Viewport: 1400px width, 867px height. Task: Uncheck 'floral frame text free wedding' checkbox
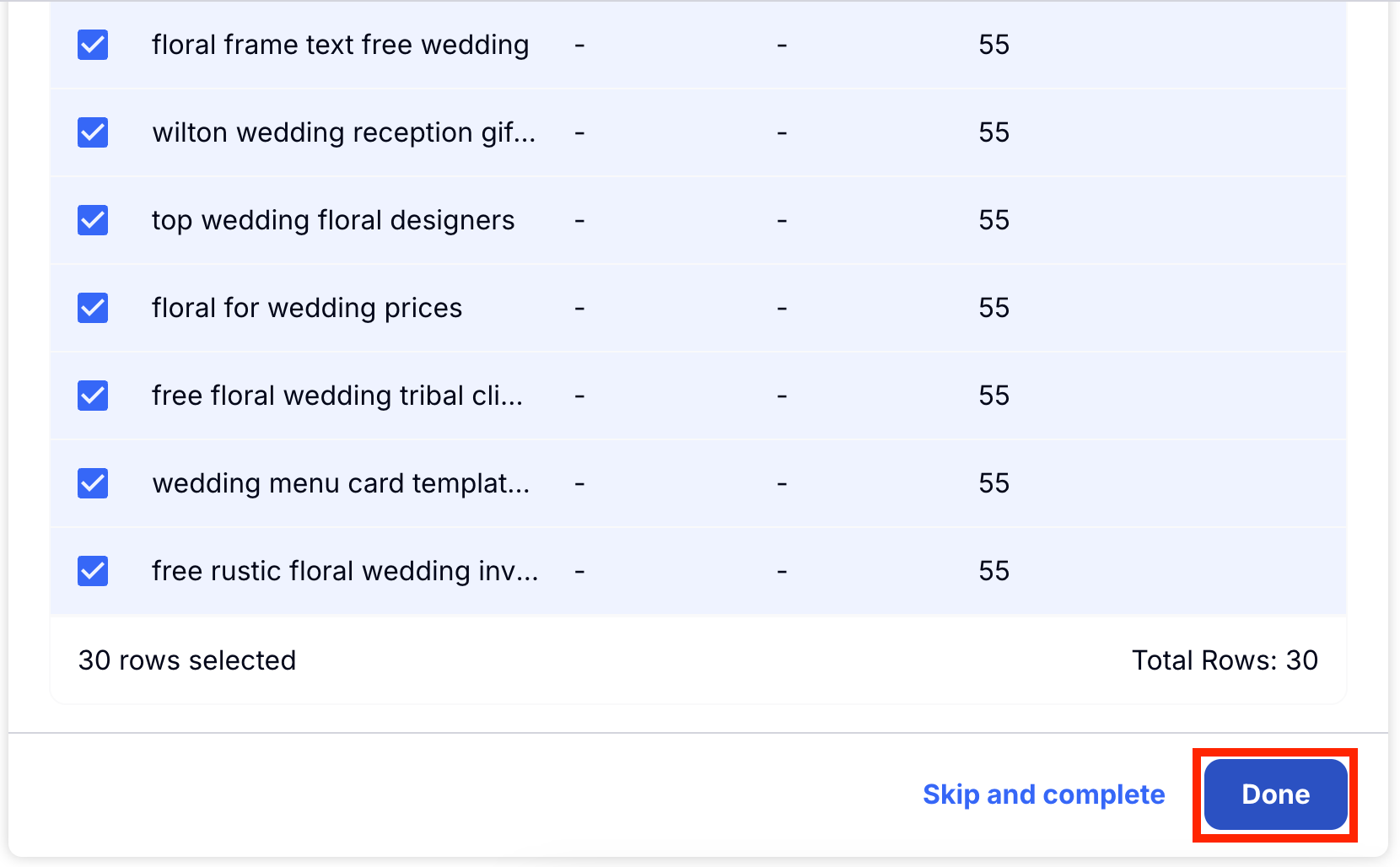point(93,45)
